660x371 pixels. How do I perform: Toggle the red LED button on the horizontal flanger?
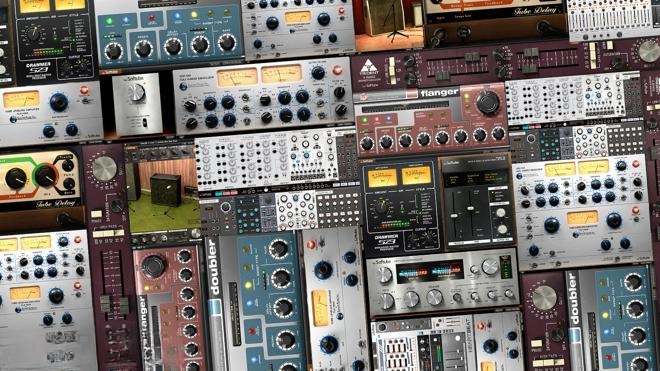click(377, 120)
